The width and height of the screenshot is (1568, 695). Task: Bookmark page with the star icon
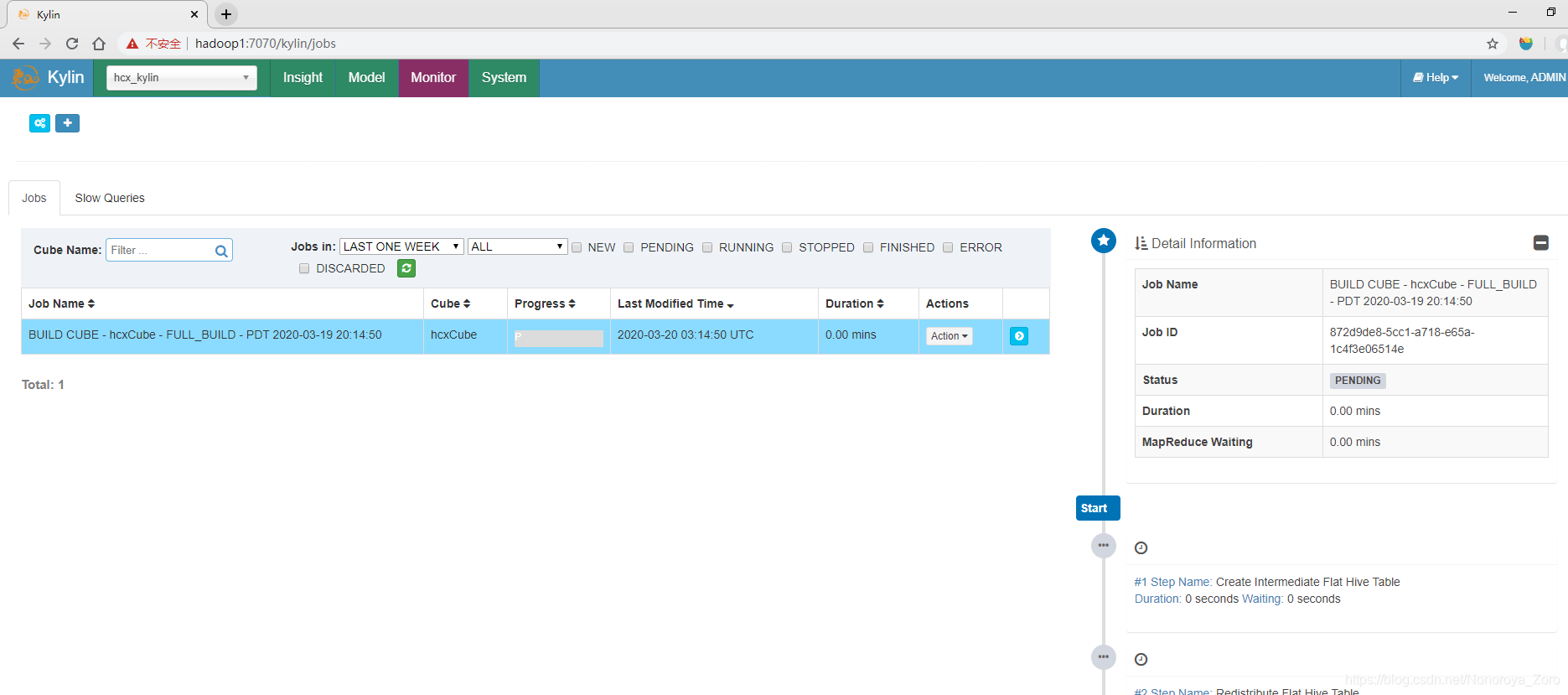(1493, 44)
